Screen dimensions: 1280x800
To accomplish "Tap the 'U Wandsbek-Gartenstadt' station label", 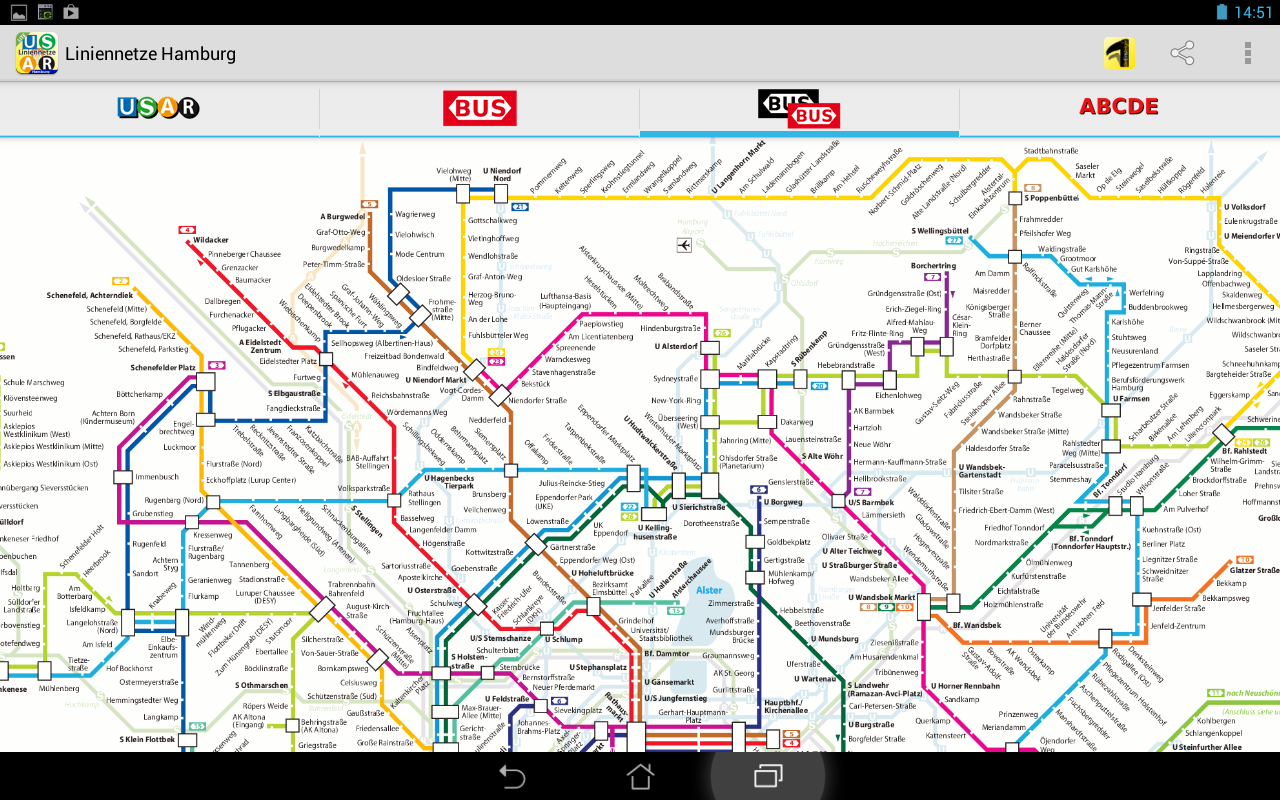I will click(x=982, y=470).
